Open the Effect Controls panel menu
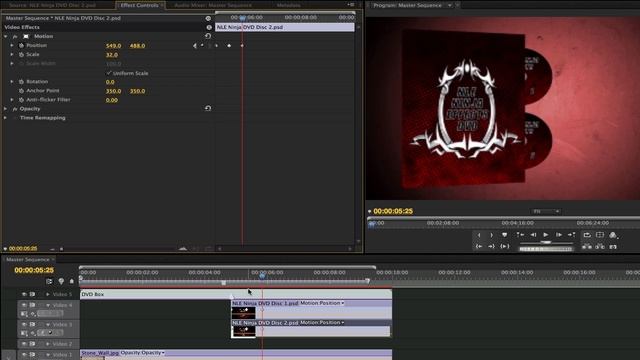Image resolution: width=640 pixels, height=360 pixels. pyautogui.click(x=351, y=5)
